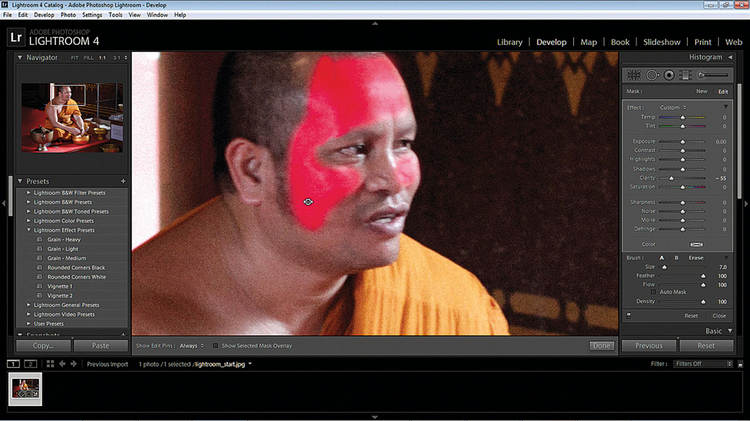
Task: Set Mask mode to New
Action: pyautogui.click(x=702, y=91)
